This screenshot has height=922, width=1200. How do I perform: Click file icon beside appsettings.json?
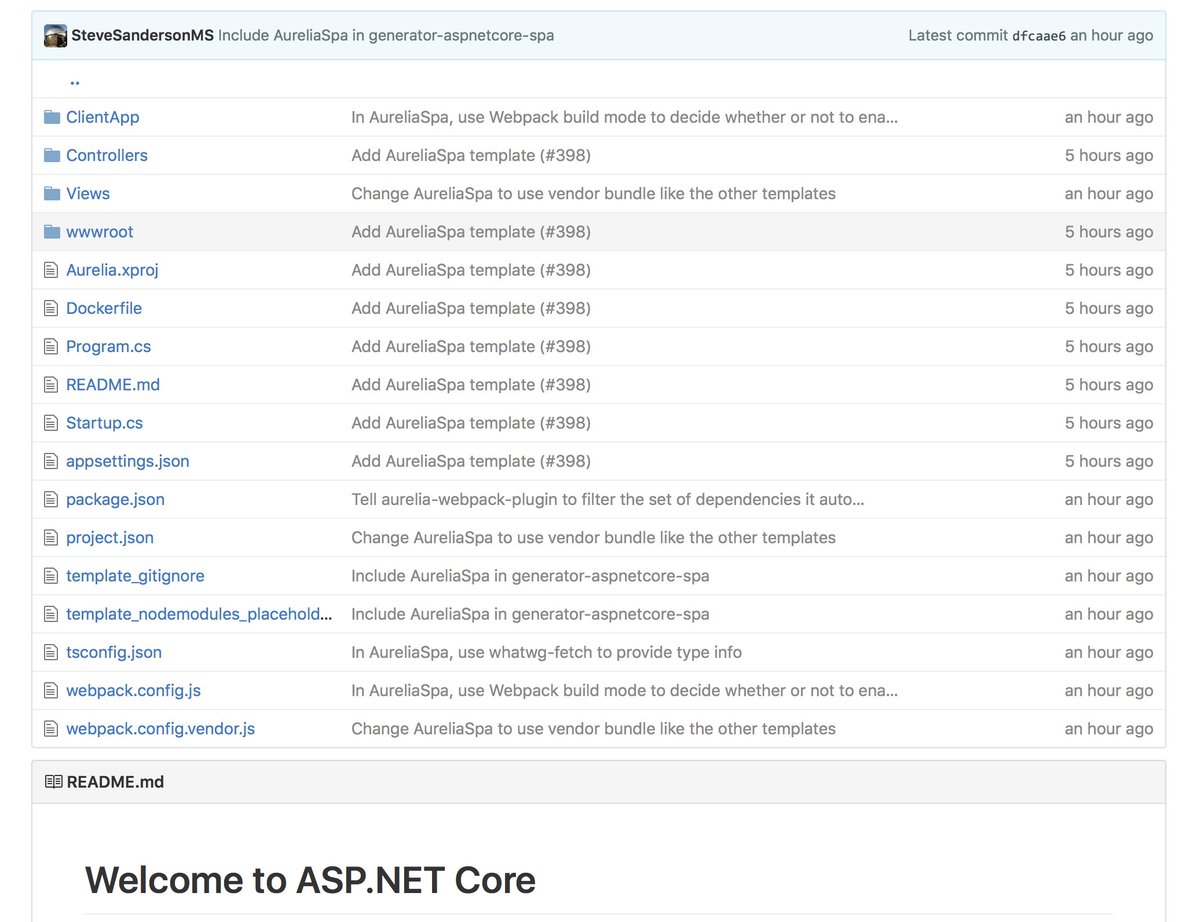pos(52,461)
